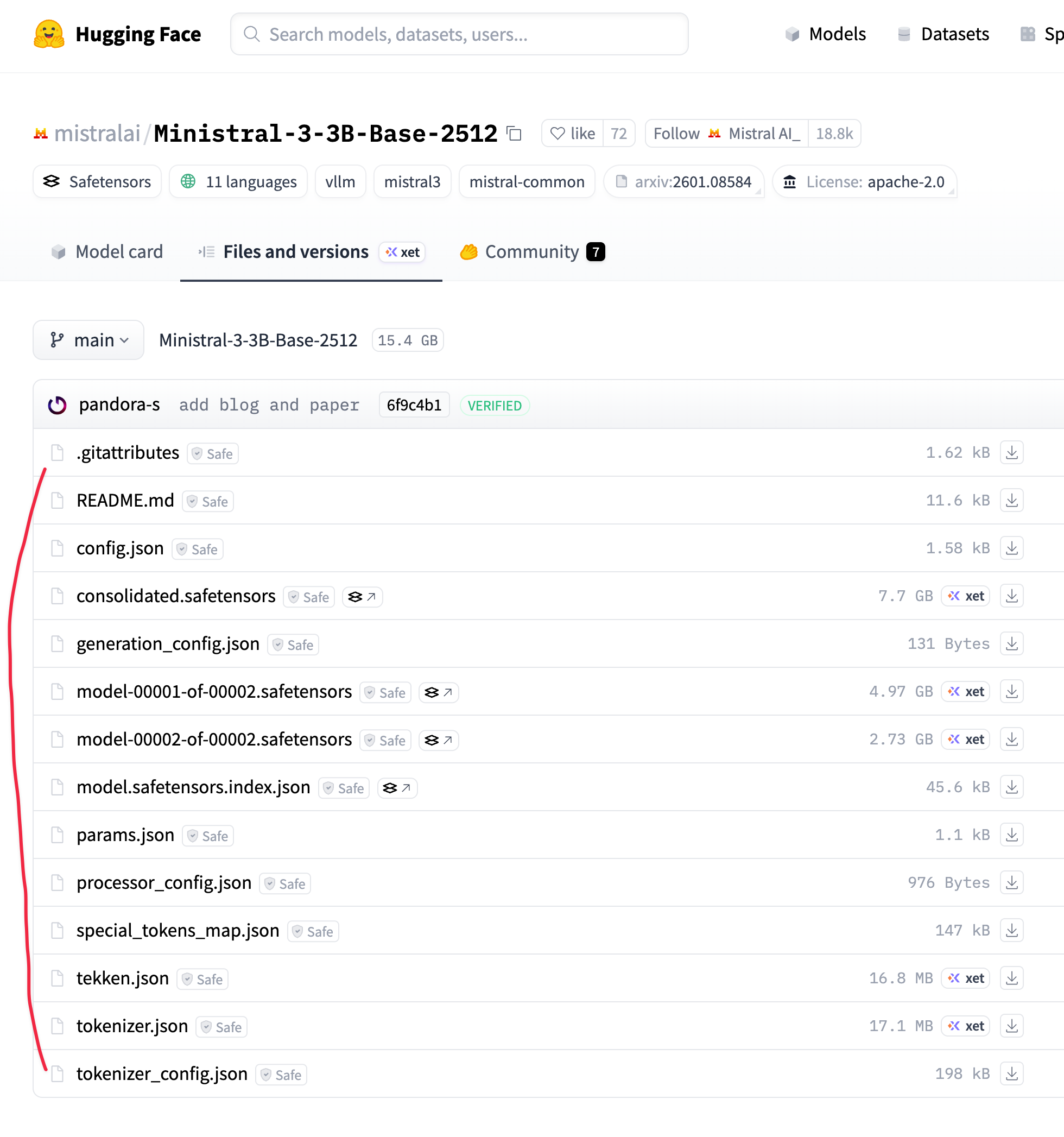Image resolution: width=1064 pixels, height=1137 pixels.
Task: Go to Models in top navigation
Action: coord(826,34)
